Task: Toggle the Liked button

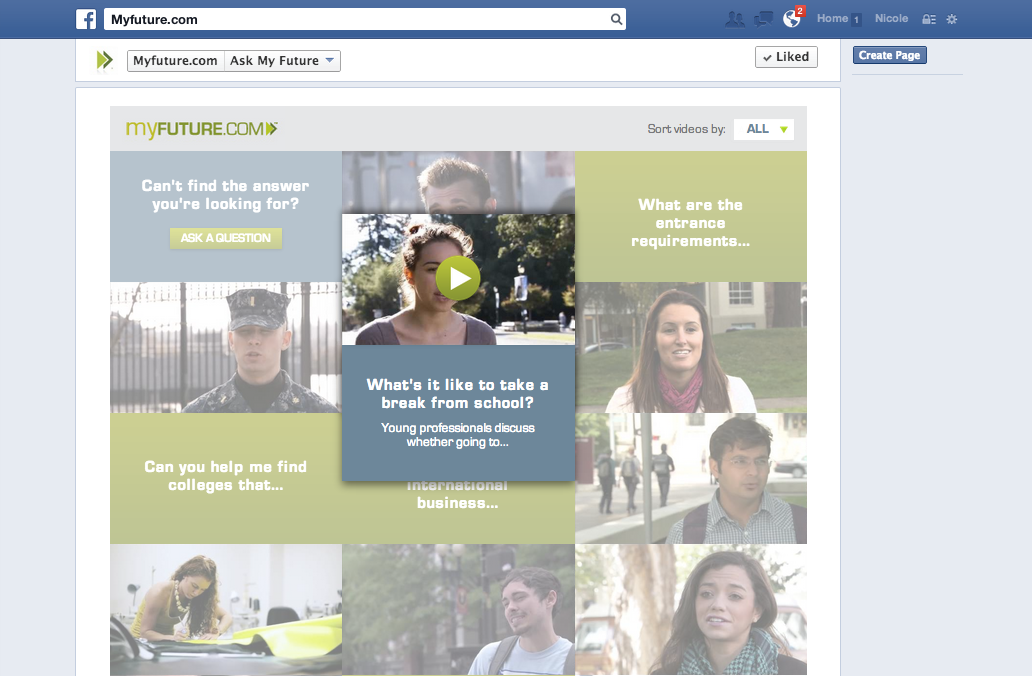Action: [x=786, y=57]
